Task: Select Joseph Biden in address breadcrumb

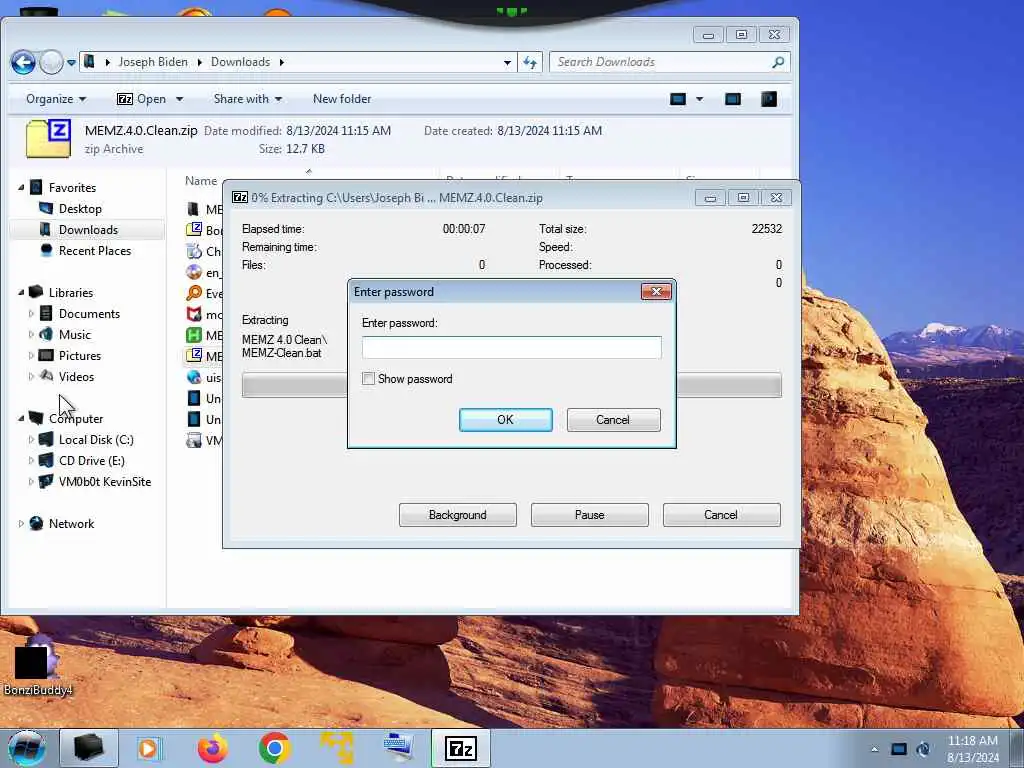Action: tap(153, 62)
